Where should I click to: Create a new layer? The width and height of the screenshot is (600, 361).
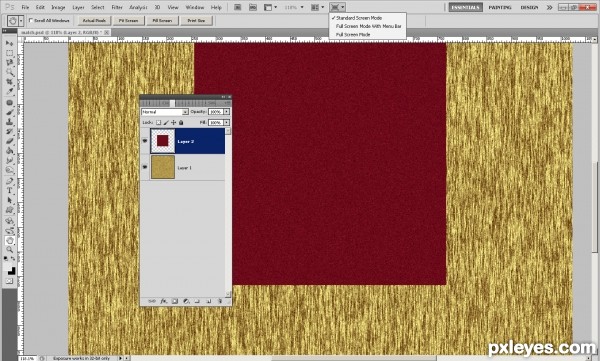coord(209,301)
